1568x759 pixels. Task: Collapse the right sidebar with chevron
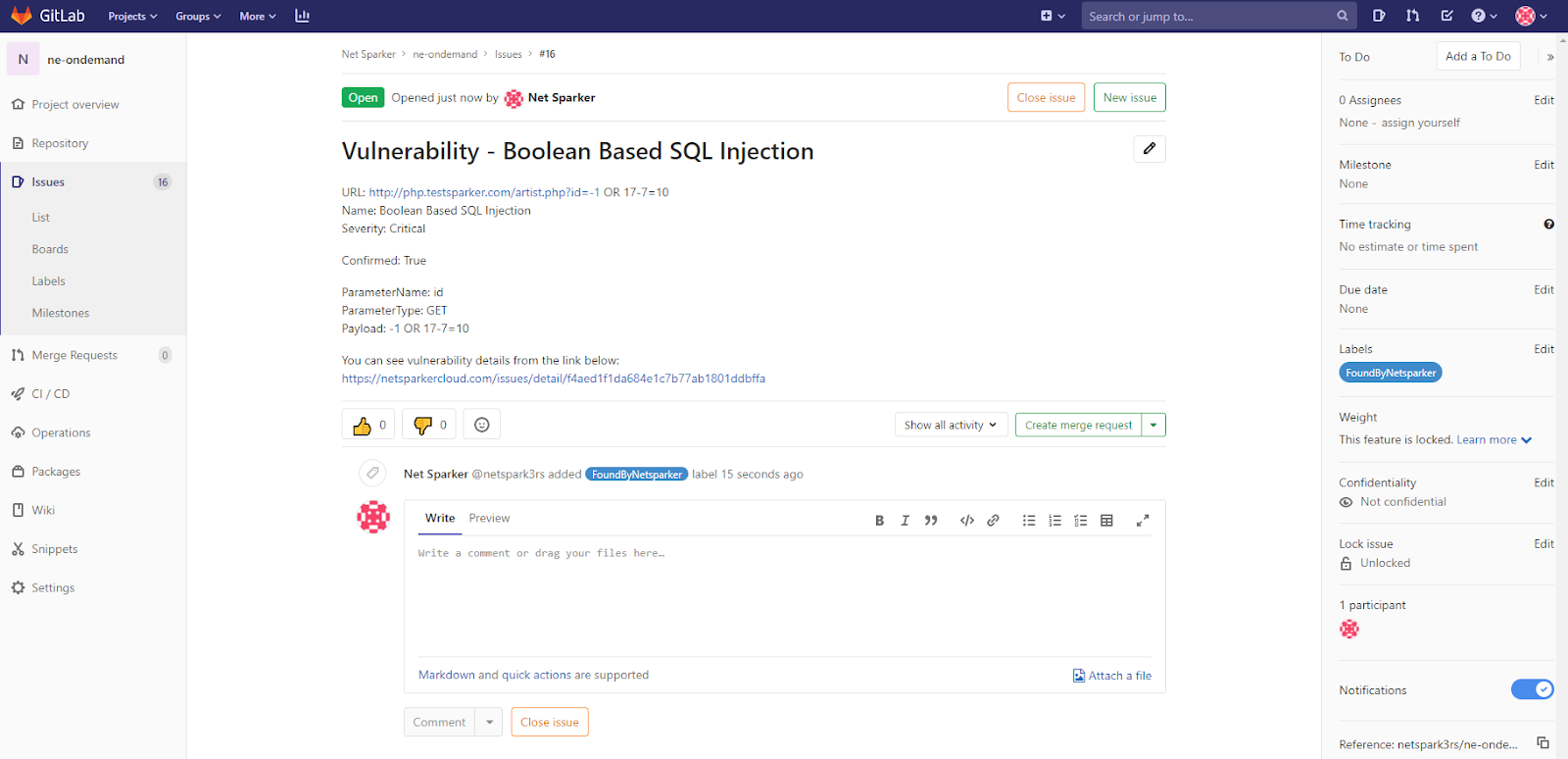click(x=1549, y=57)
